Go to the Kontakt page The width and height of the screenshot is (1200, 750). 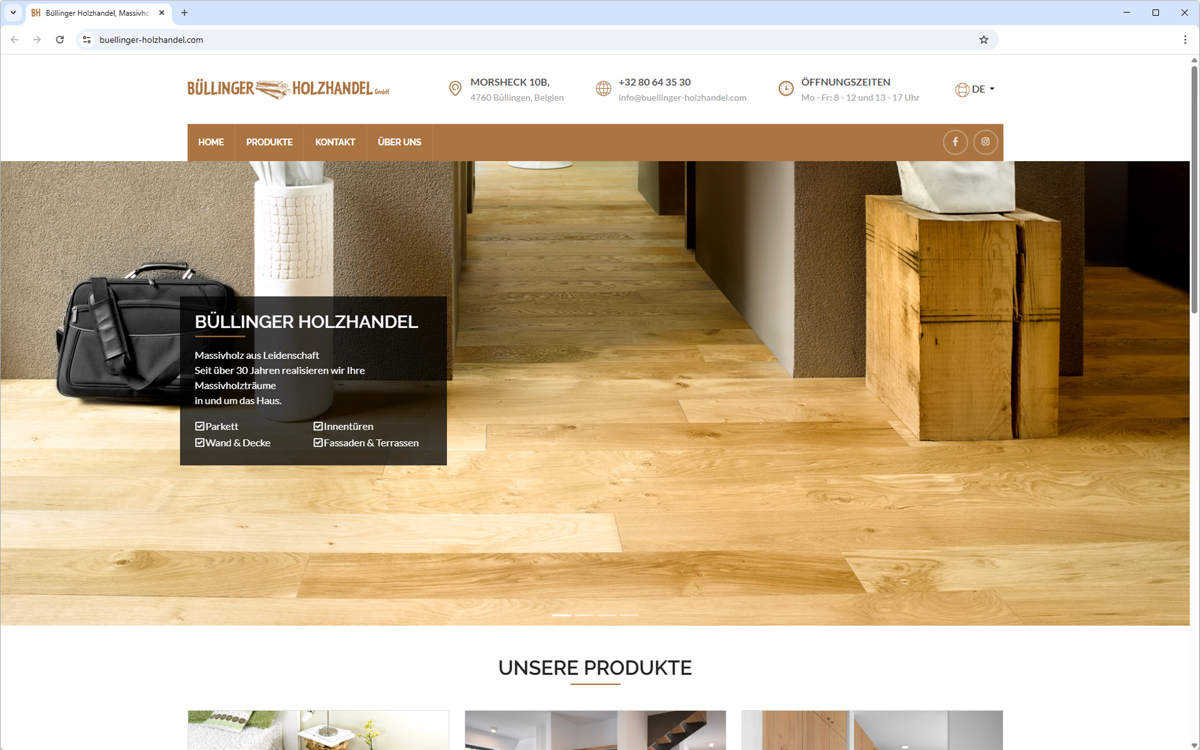[x=335, y=142]
